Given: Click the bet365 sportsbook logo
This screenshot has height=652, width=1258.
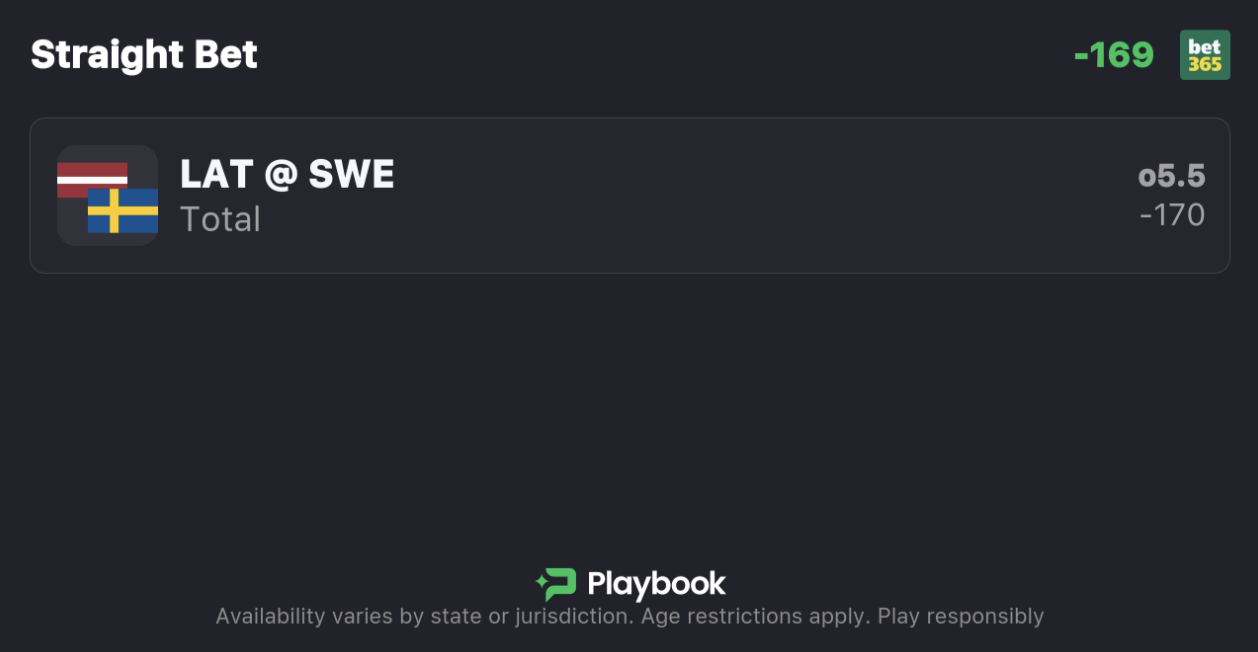Looking at the screenshot, I should point(1204,55).
